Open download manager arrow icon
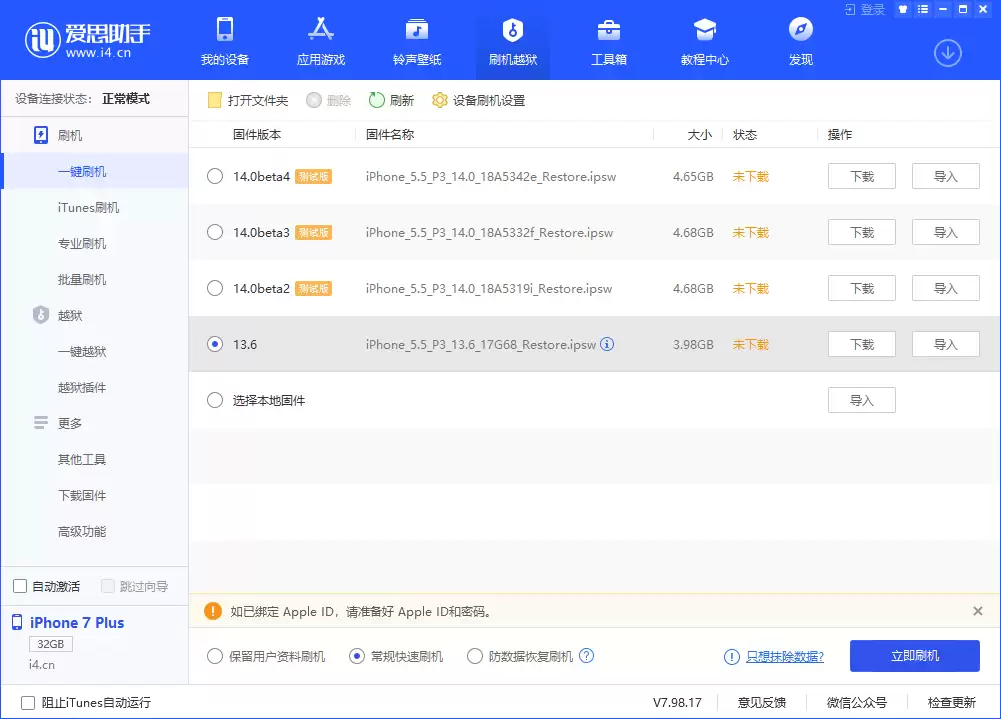 [x=947, y=53]
